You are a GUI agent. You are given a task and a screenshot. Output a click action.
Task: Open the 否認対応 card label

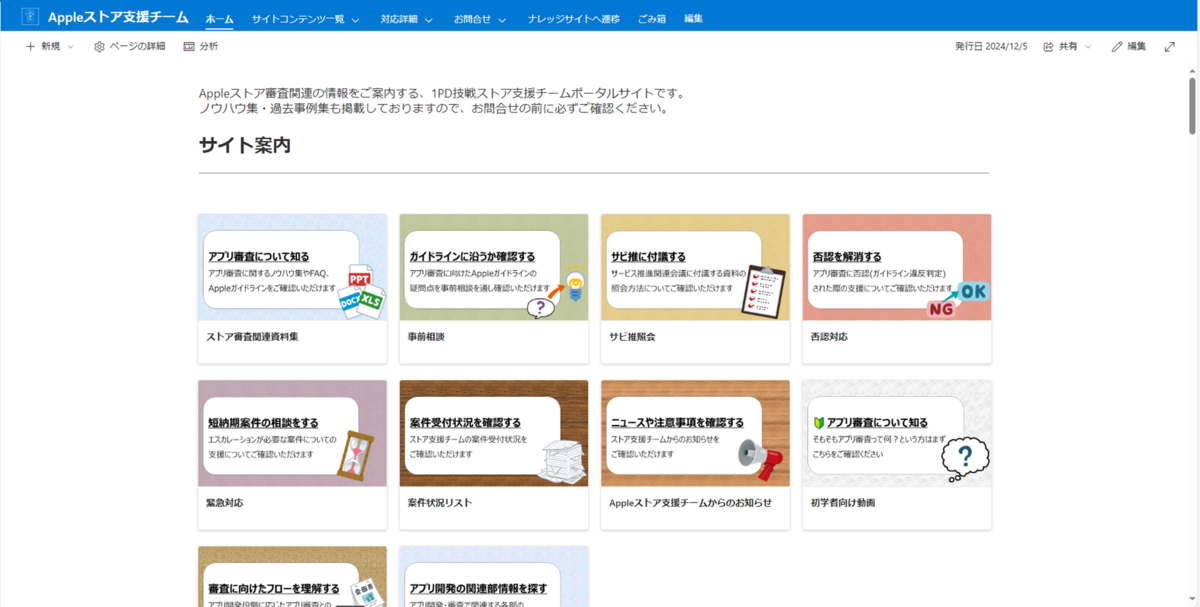829,337
